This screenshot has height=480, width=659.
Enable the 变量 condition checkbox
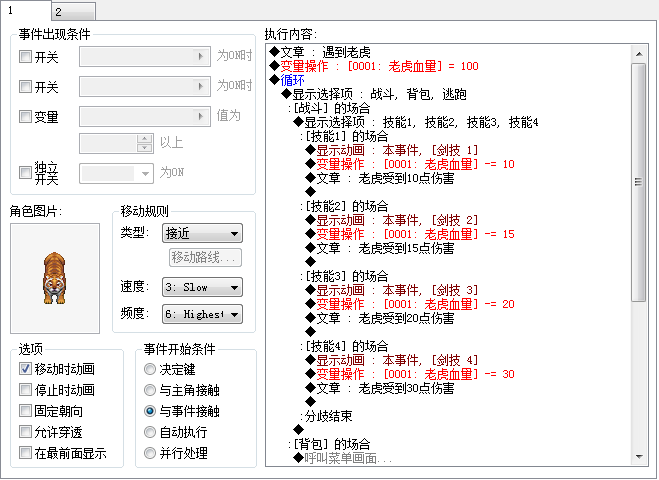click(x=25, y=116)
